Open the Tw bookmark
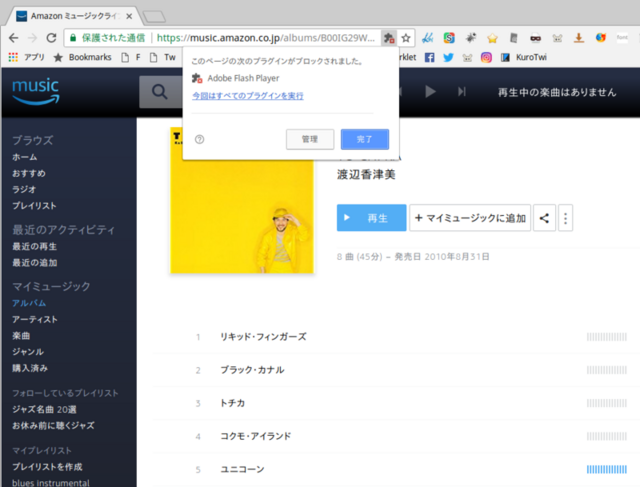640x487 pixels. click(x=163, y=57)
